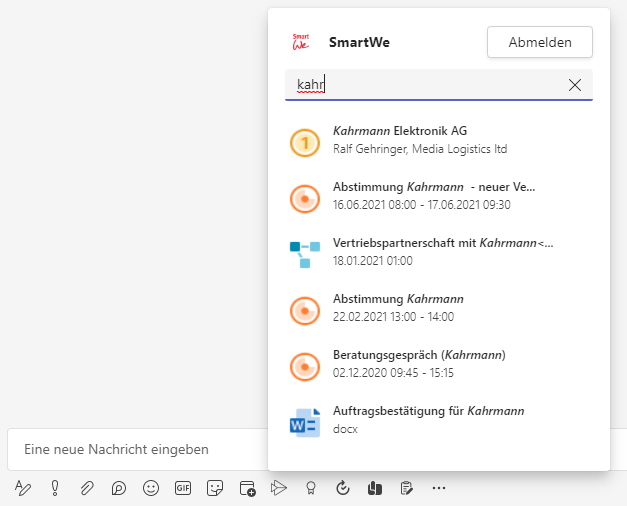Open the emoji picker

click(151, 488)
